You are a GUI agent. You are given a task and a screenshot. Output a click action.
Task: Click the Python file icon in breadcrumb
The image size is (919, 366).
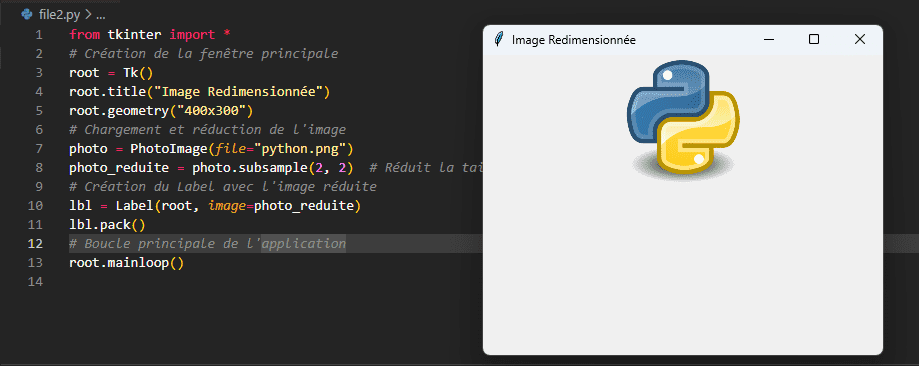coord(27,15)
